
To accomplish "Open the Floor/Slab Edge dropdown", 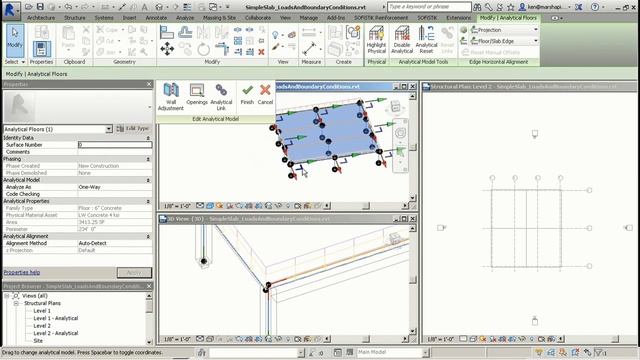I will point(536,41).
